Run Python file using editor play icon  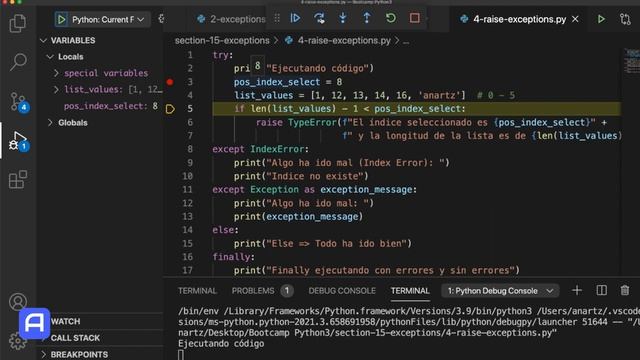[601, 19]
